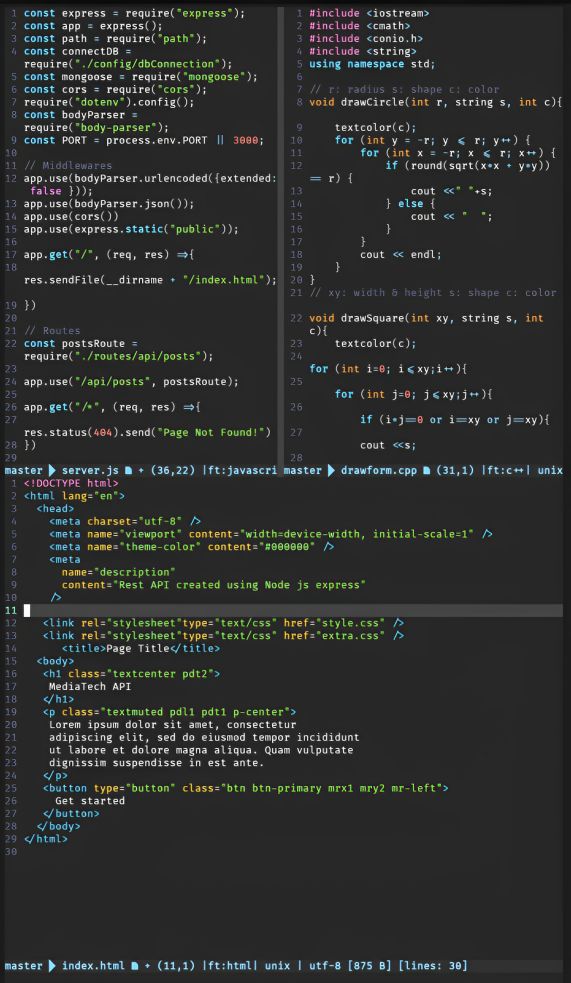Click '#include <conio.h>' in drawform.cpp

(x=364, y=38)
